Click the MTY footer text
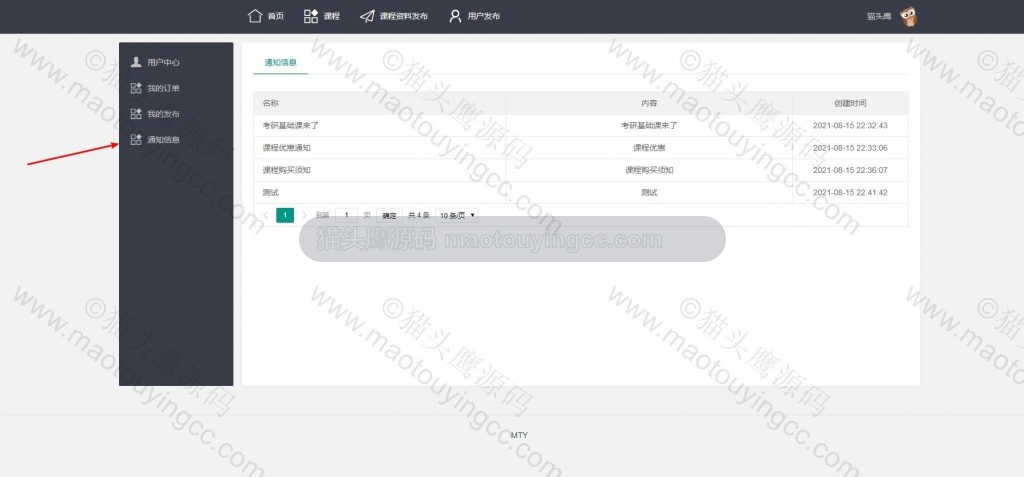Image resolution: width=1024 pixels, height=477 pixels. point(519,435)
